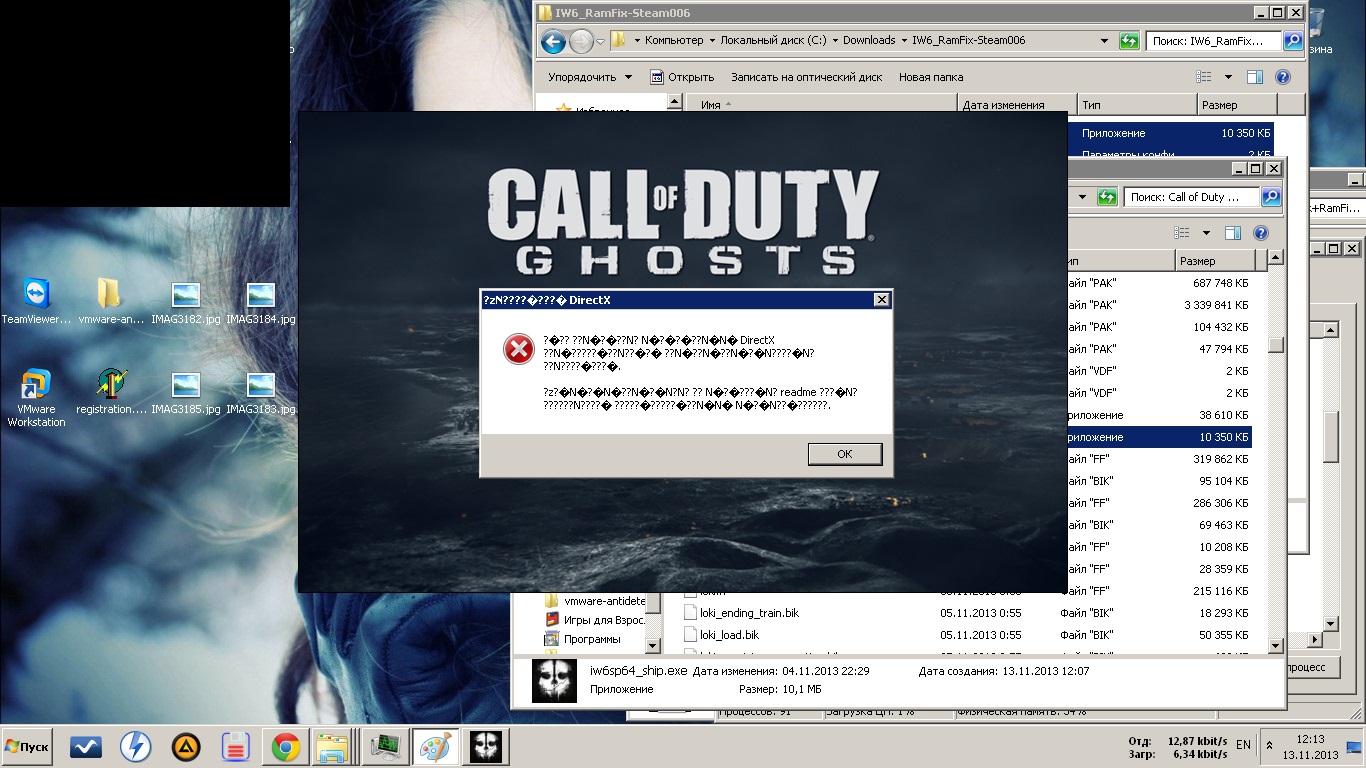Refresh the Call of Duty Explorer window

pos(1107,197)
